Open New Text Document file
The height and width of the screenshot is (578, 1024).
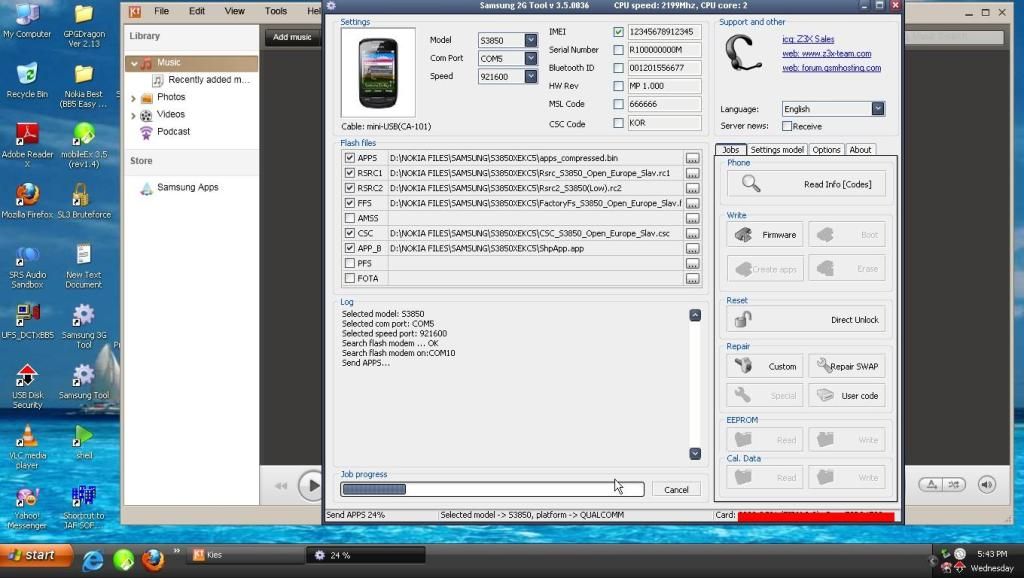pos(84,265)
